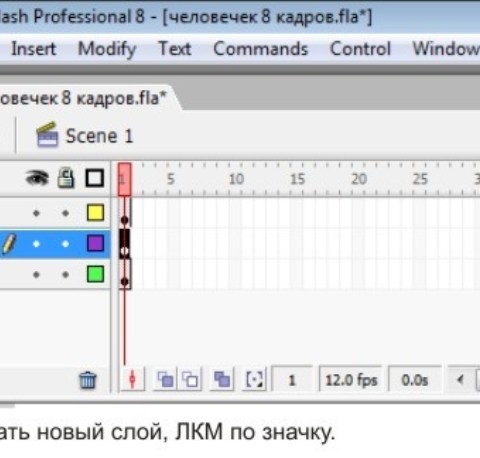Toggle visibility dot of purple layer
This screenshot has width=480, height=458.
click(36, 244)
